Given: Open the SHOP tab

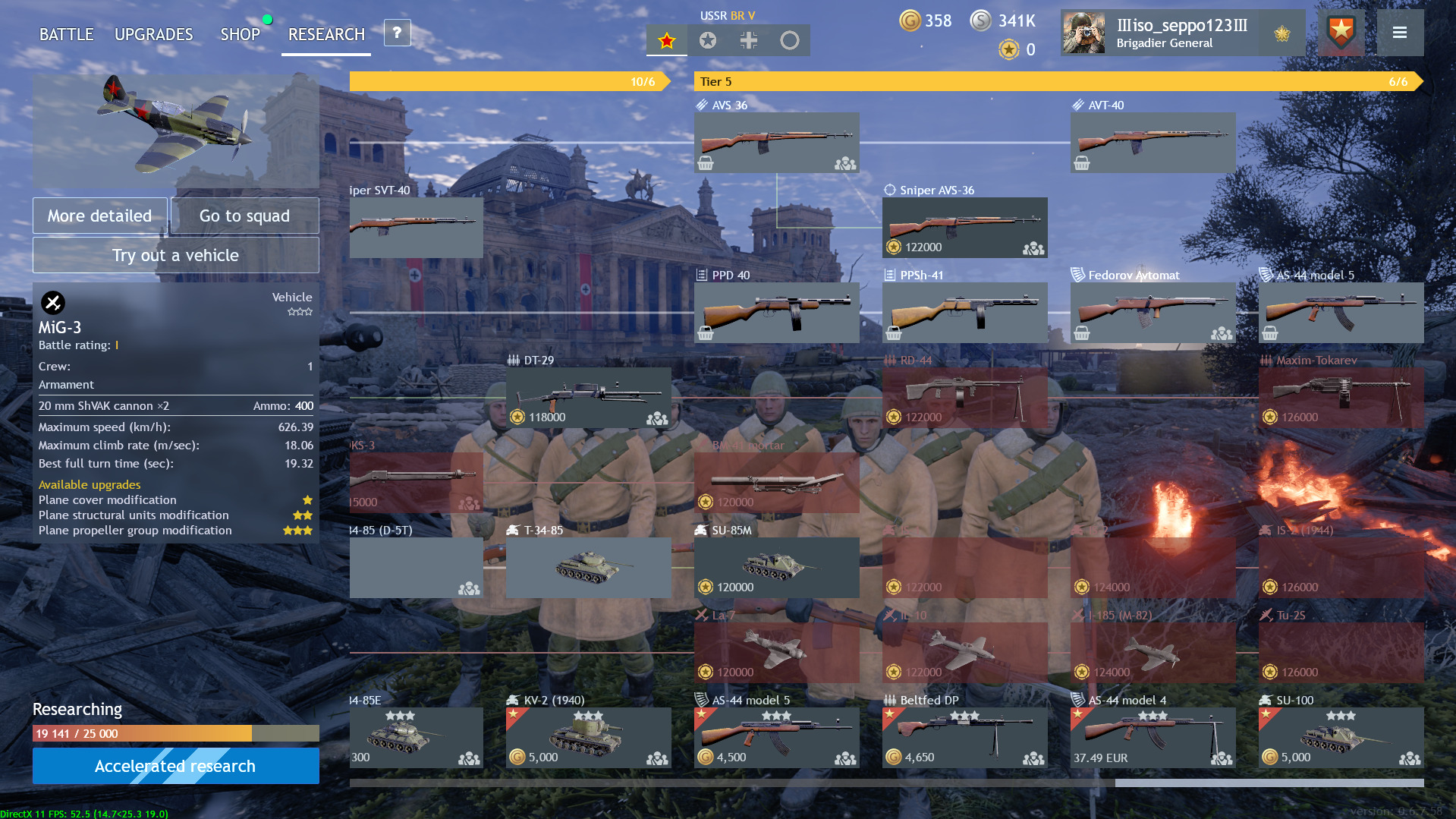Looking at the screenshot, I should pos(240,34).
